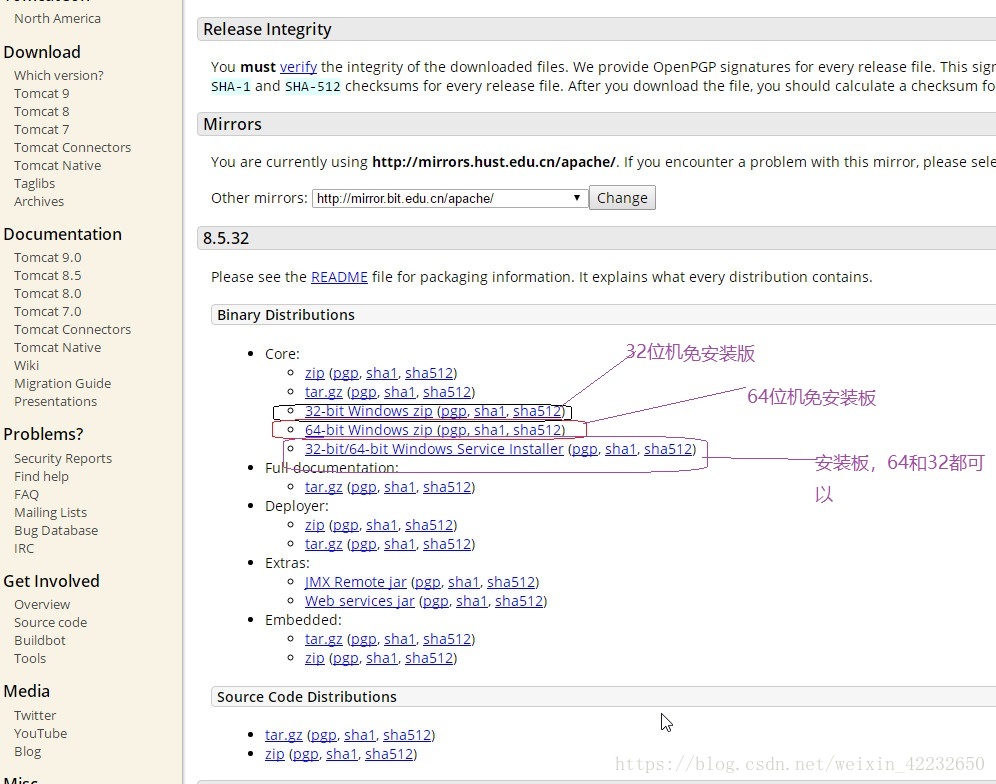
Task: Open pgp signature for Windows Service Installer
Action: (585, 449)
